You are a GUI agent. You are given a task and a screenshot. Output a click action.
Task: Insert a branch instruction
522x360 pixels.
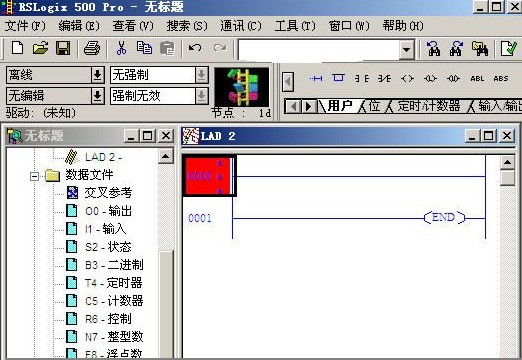click(338, 78)
